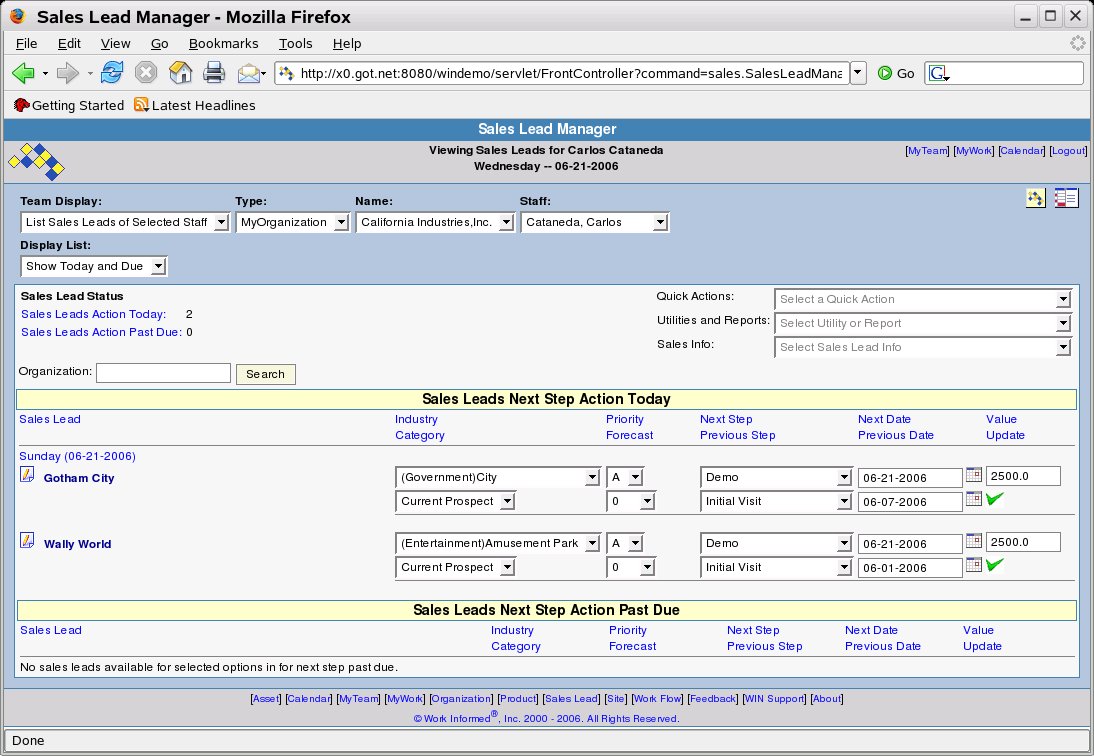Click the Gotham City sales lead link
Image resolution: width=1094 pixels, height=756 pixels.
[79, 478]
